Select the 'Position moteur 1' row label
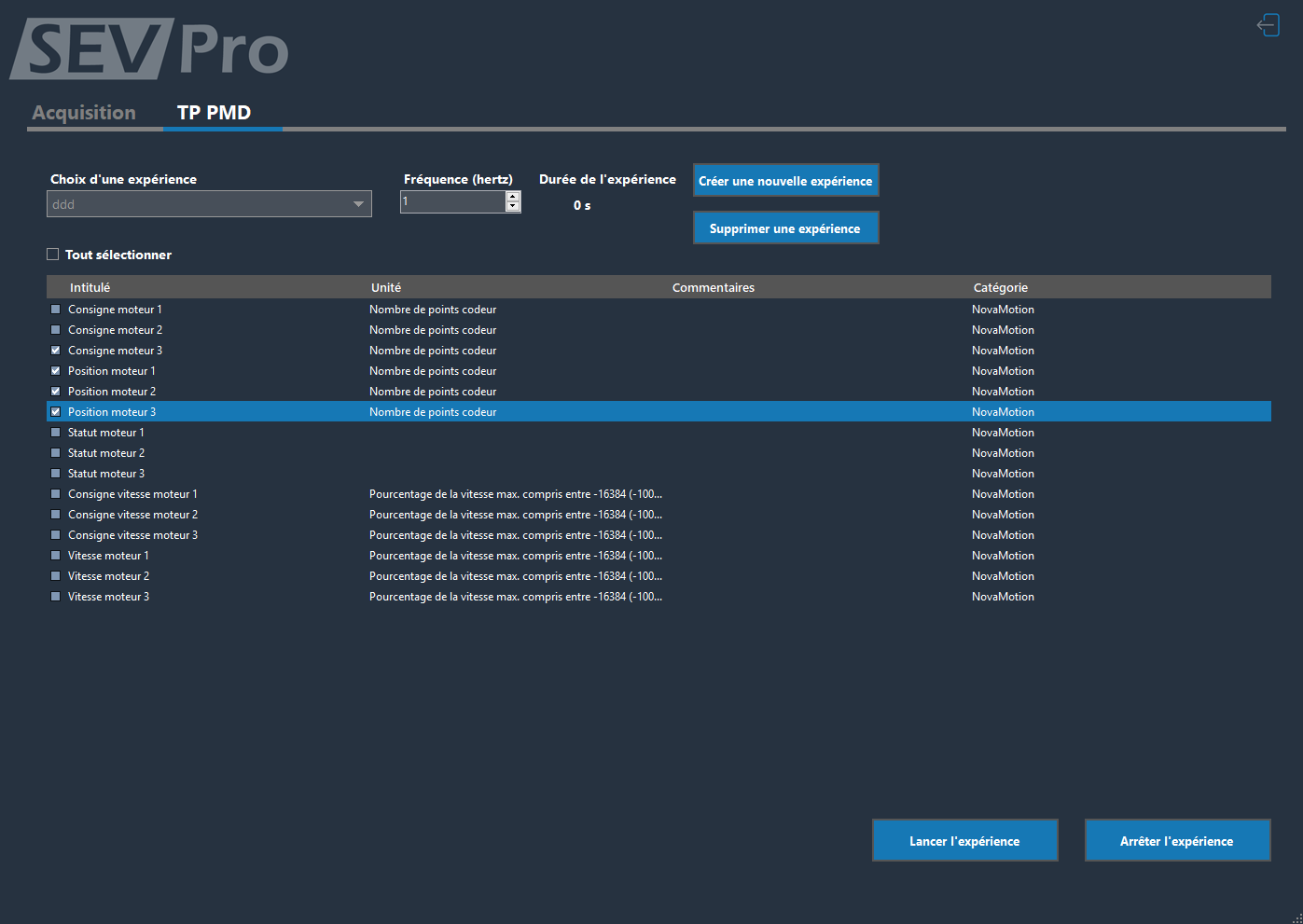 click(112, 371)
